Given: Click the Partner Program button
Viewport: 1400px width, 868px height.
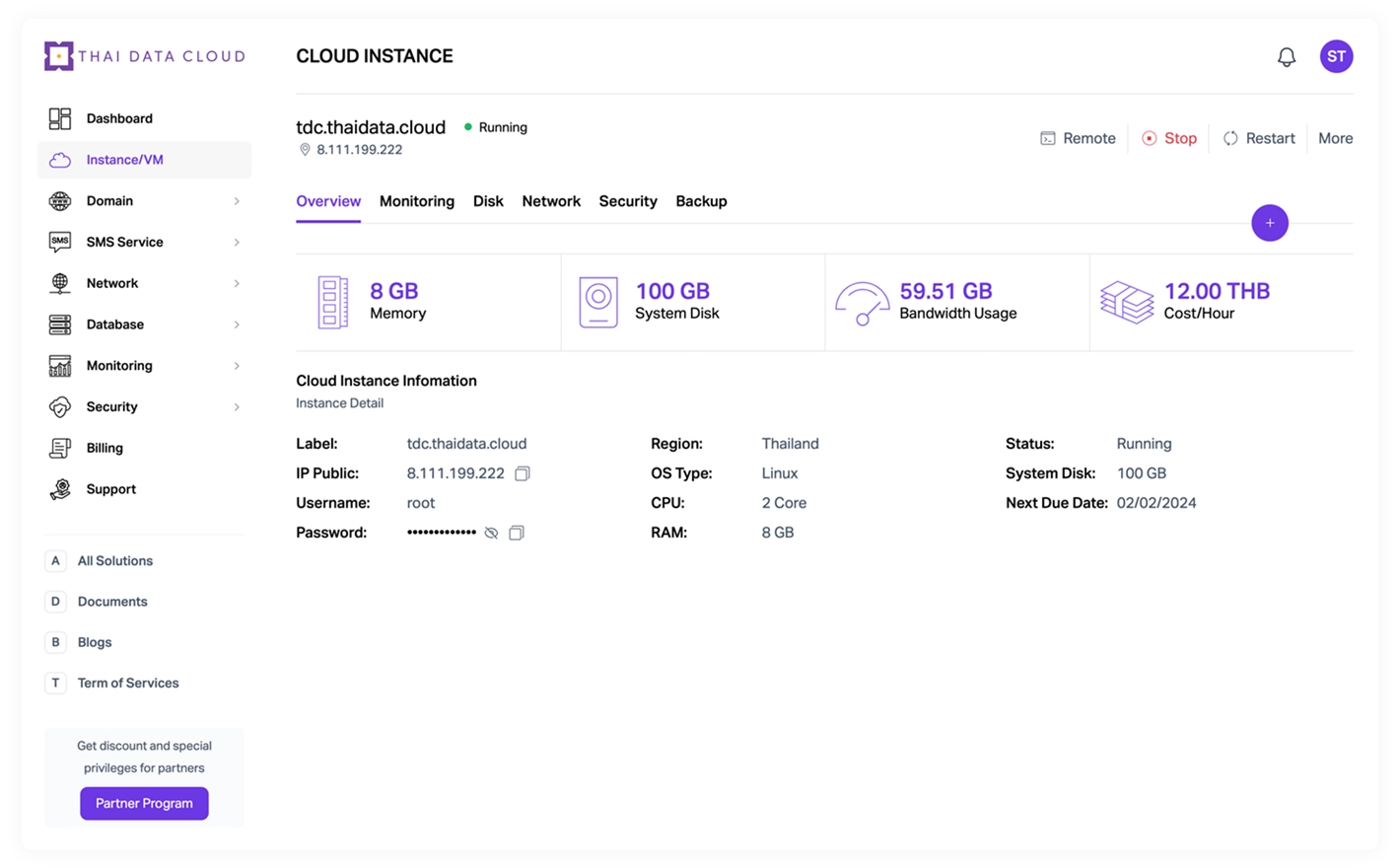Looking at the screenshot, I should coord(144,804).
